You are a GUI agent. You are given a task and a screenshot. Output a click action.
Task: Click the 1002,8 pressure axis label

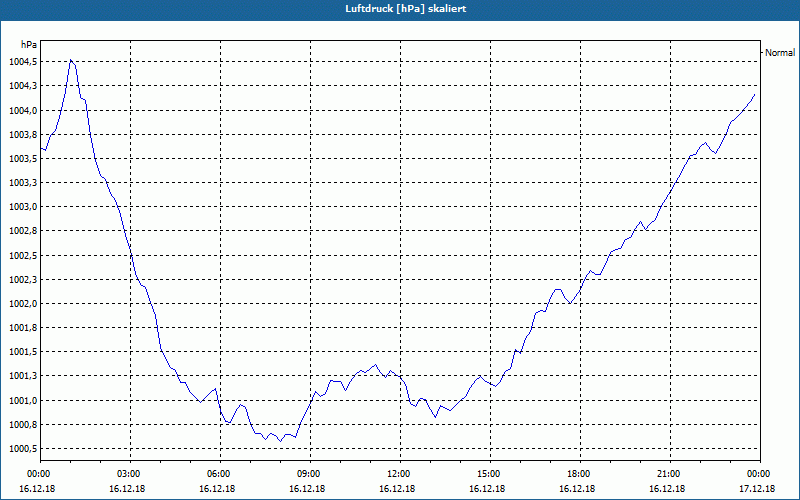22,231
